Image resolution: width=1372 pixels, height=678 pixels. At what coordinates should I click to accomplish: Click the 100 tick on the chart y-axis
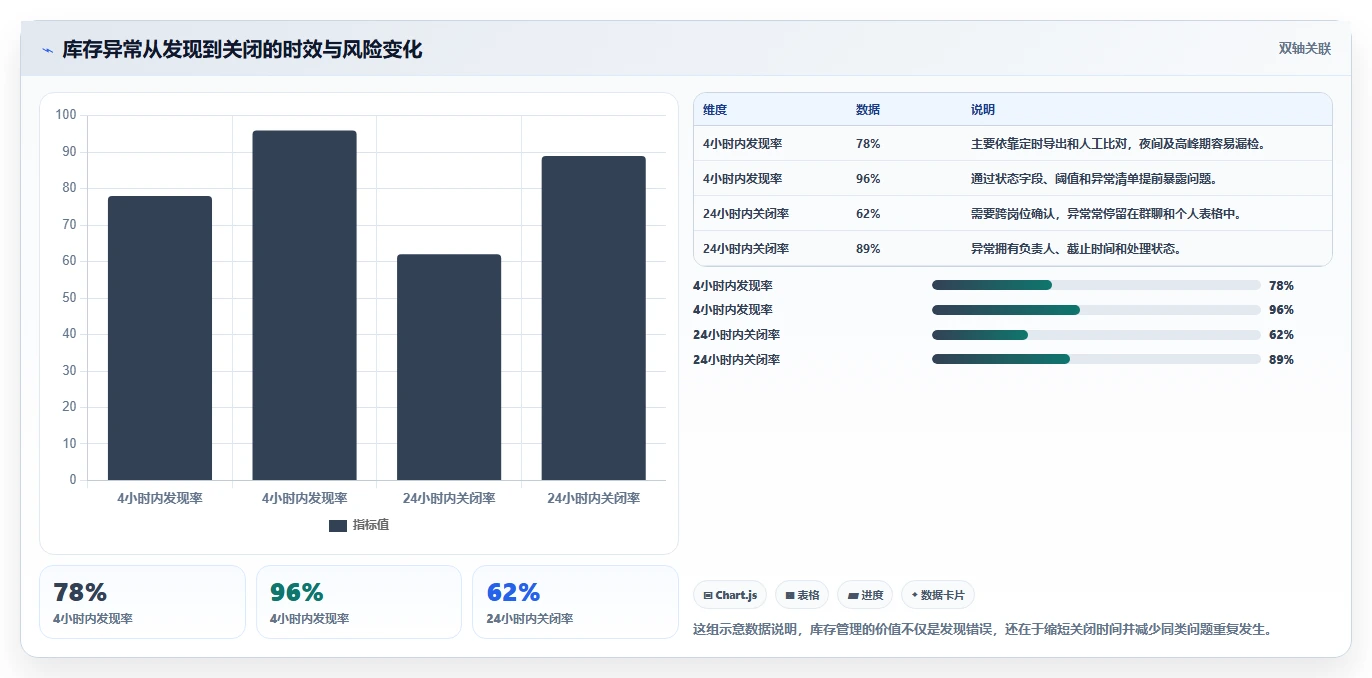pyautogui.click(x=66, y=115)
